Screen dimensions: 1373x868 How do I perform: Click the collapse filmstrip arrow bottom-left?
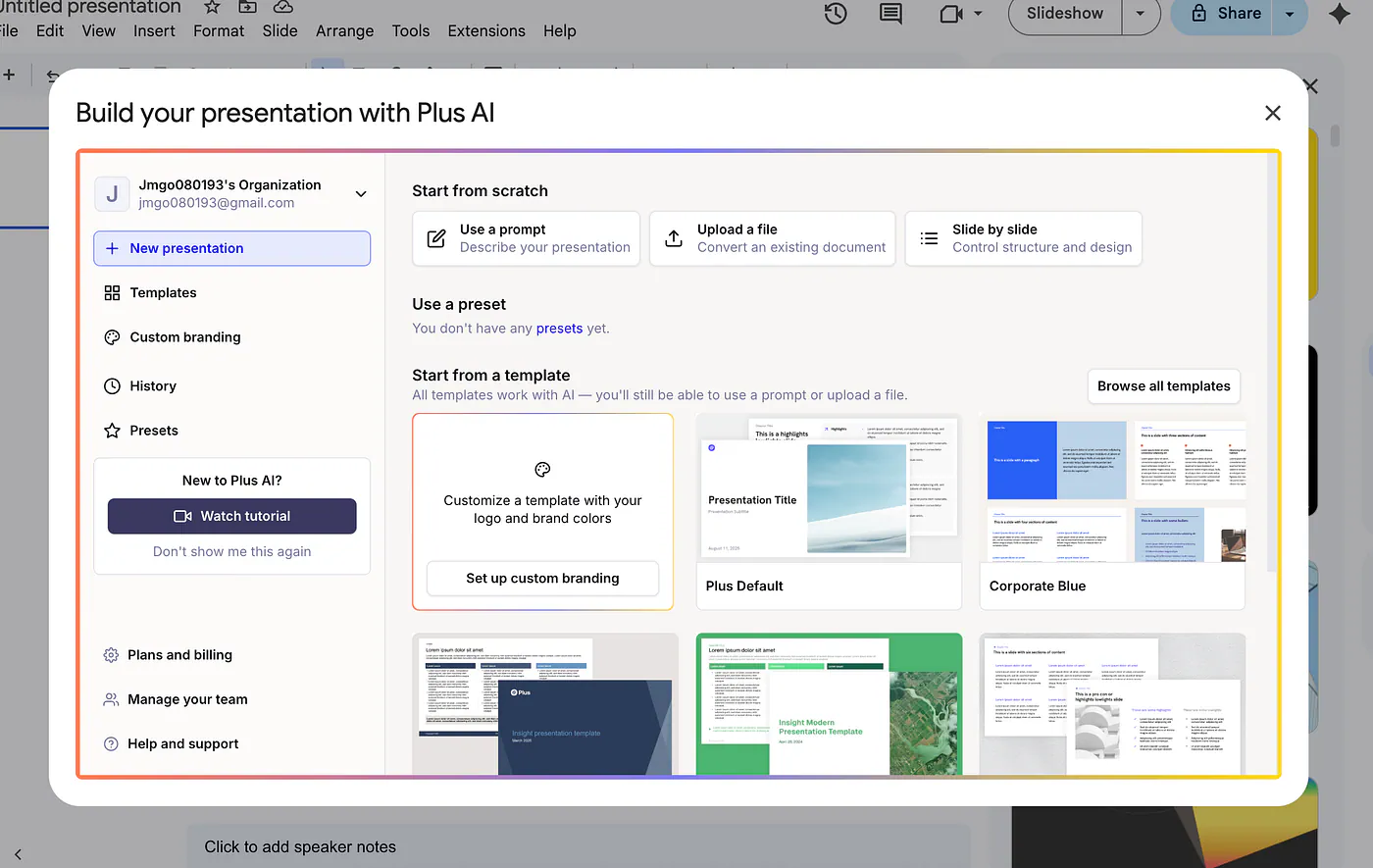[18, 854]
